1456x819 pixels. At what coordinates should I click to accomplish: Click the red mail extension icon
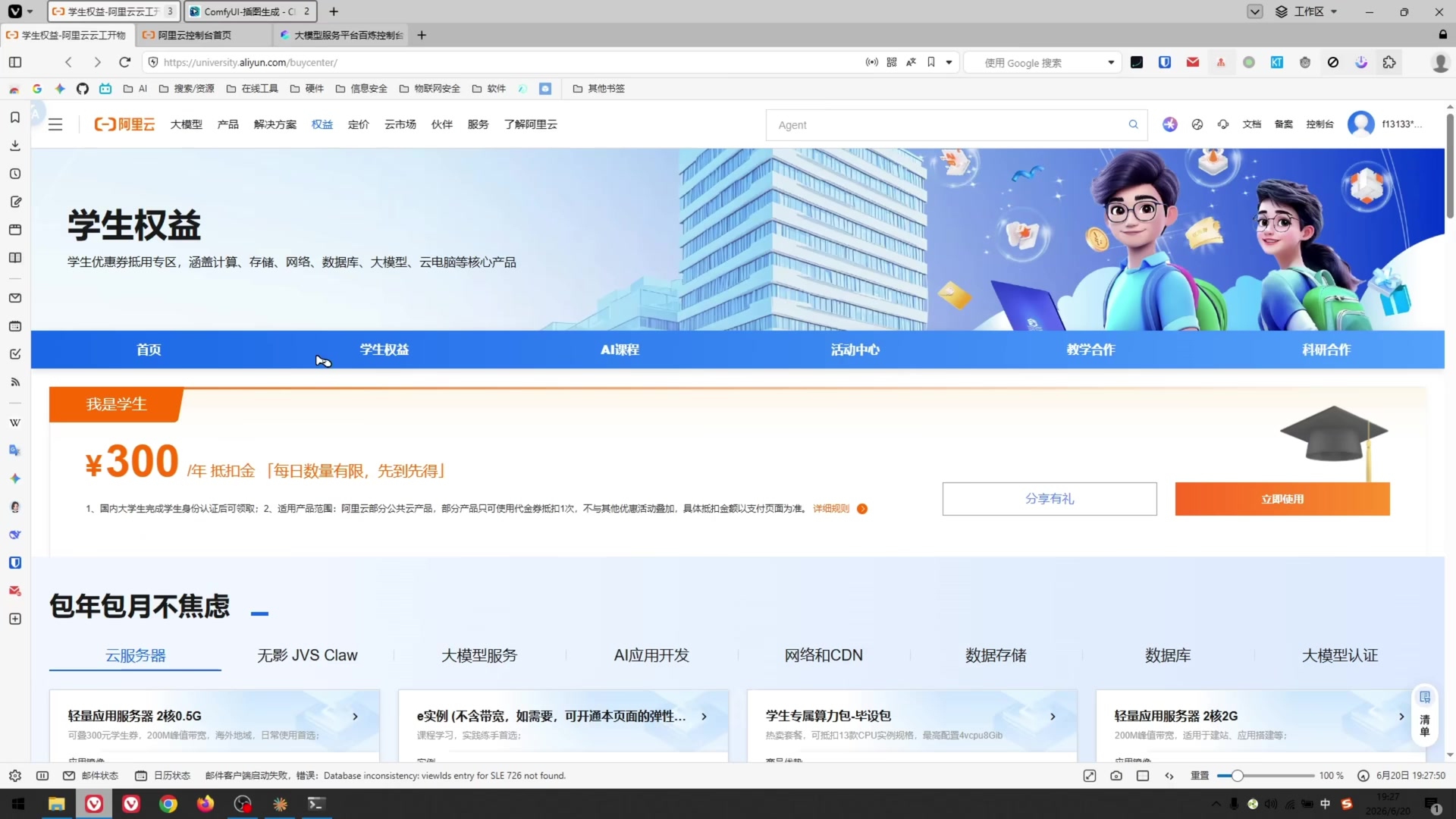tap(1193, 62)
